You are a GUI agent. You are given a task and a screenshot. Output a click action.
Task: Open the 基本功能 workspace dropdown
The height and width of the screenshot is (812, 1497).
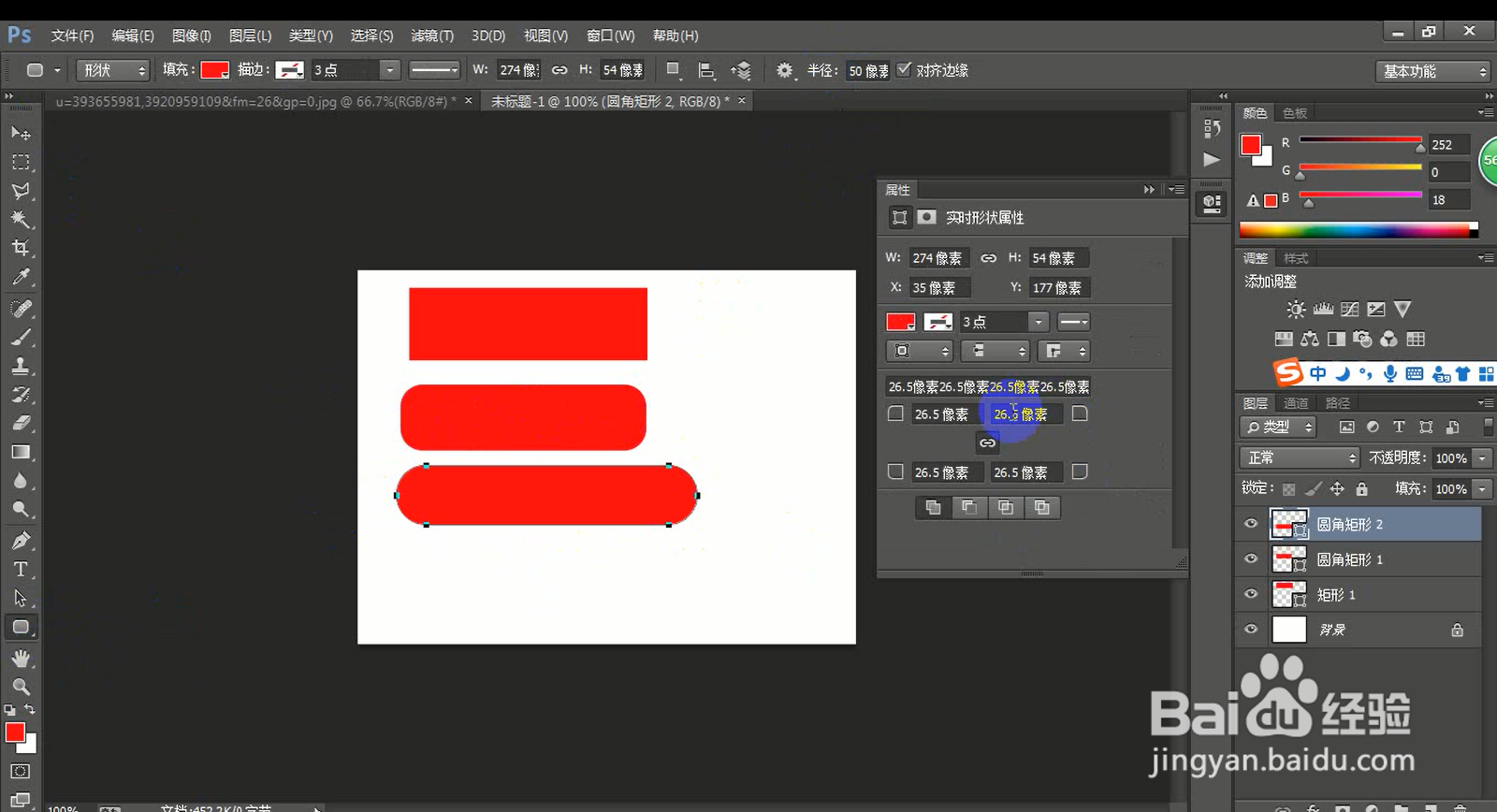coord(1432,71)
